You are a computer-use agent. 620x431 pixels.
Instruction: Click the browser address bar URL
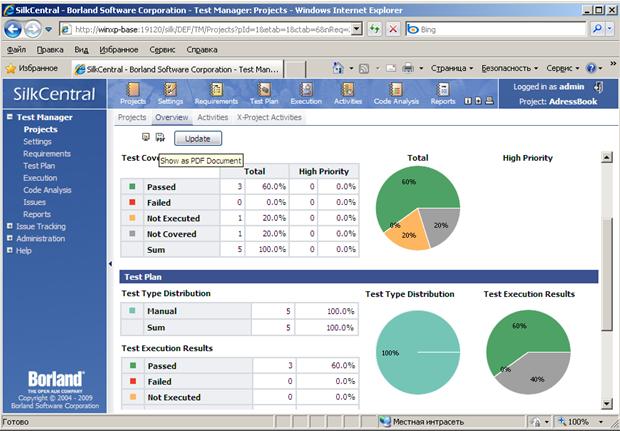point(212,29)
